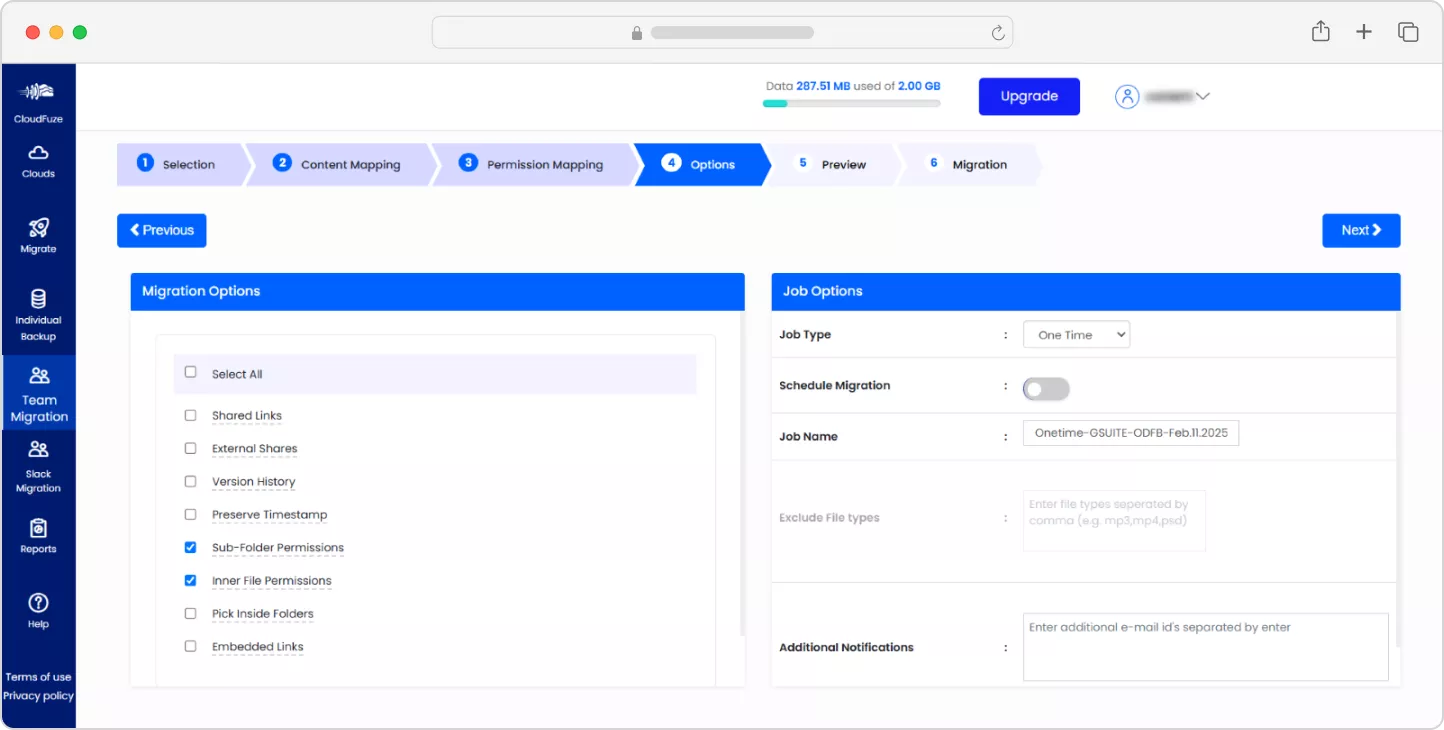Screen dimensions: 1444x730
Task: Open the Terms of use link
Action: pyautogui.click(x=38, y=677)
